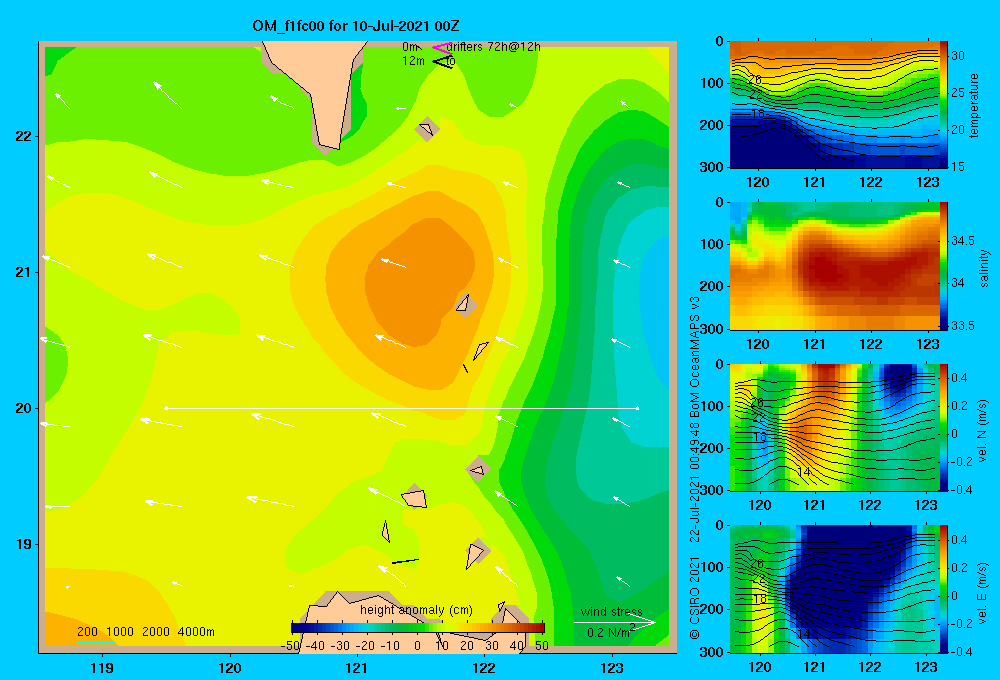
Task: Click the salinity color scale bar
Action: pos(943,266)
